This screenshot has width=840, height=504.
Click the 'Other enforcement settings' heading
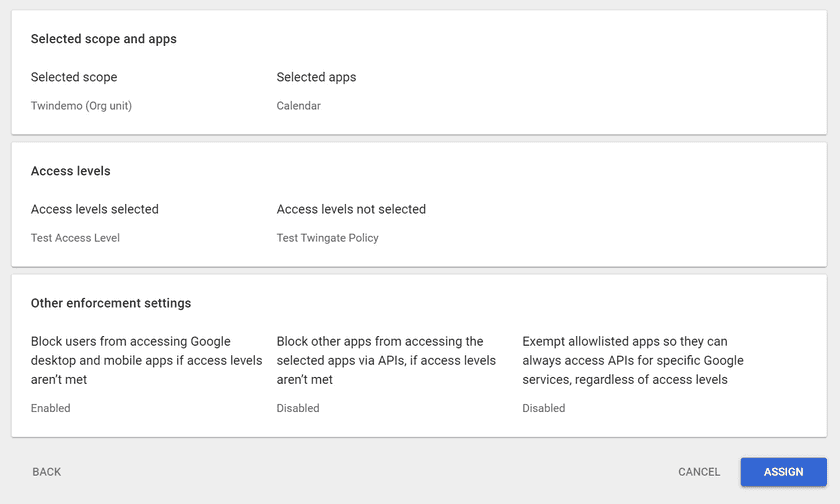pos(111,303)
